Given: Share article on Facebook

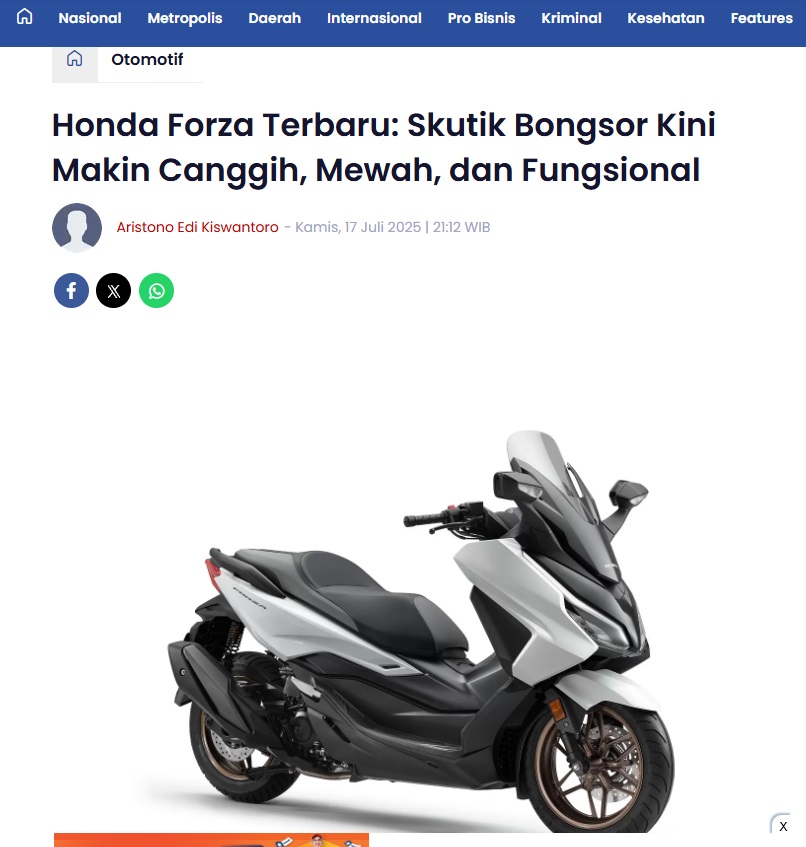Looking at the screenshot, I should pyautogui.click(x=71, y=291).
